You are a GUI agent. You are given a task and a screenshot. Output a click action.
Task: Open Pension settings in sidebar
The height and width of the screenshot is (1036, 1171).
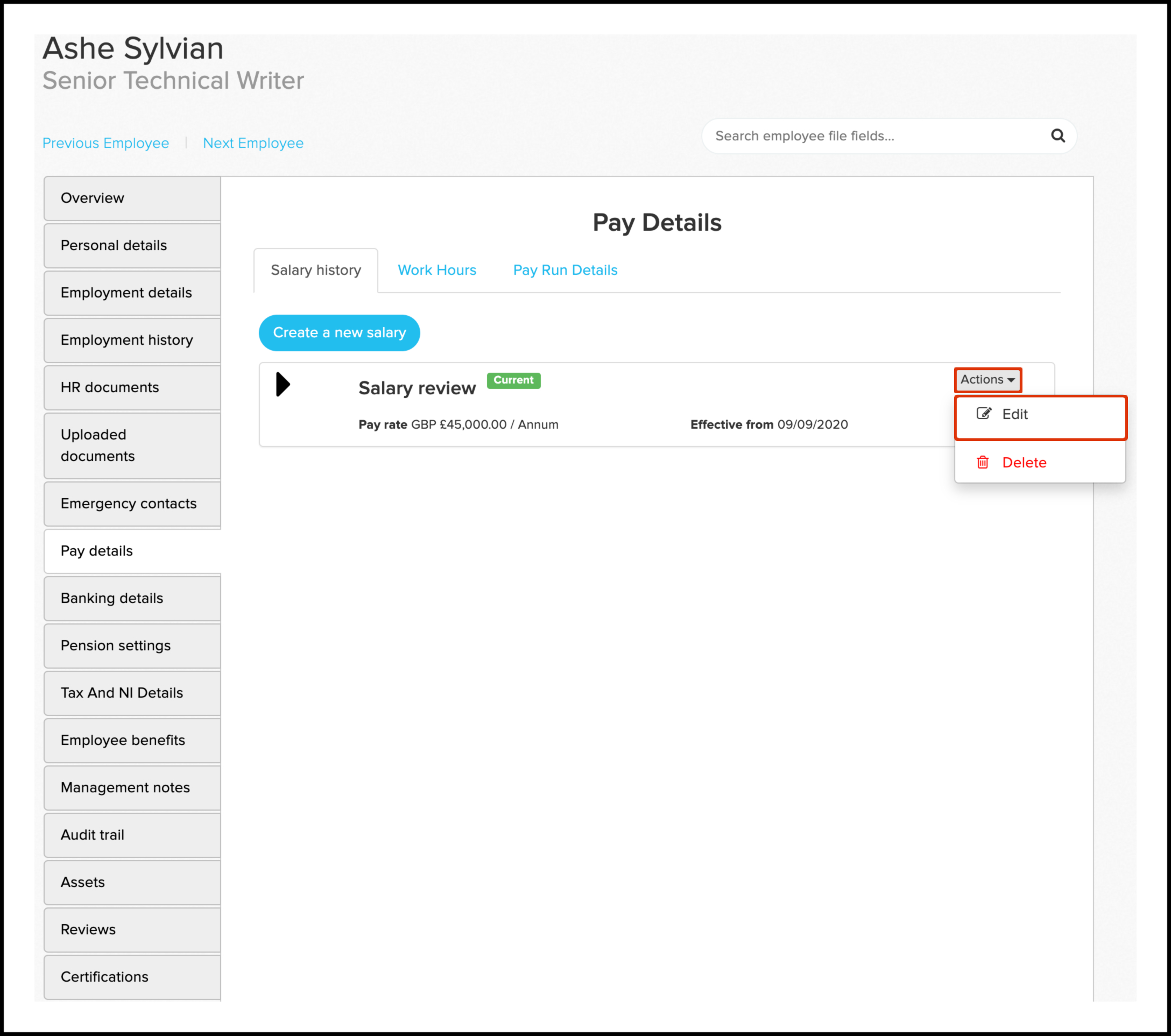pos(115,645)
